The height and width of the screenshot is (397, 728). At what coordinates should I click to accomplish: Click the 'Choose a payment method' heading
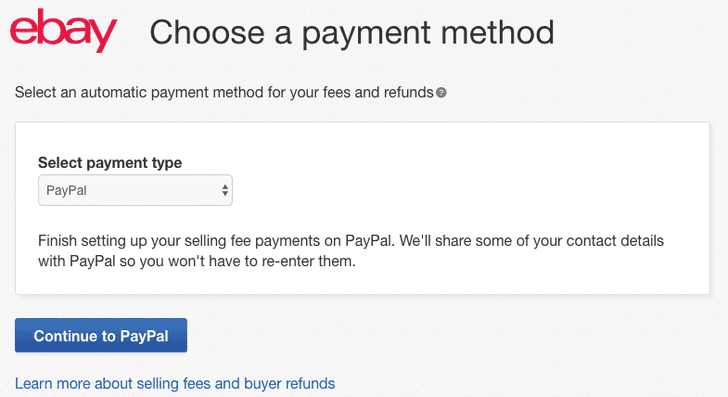click(352, 33)
